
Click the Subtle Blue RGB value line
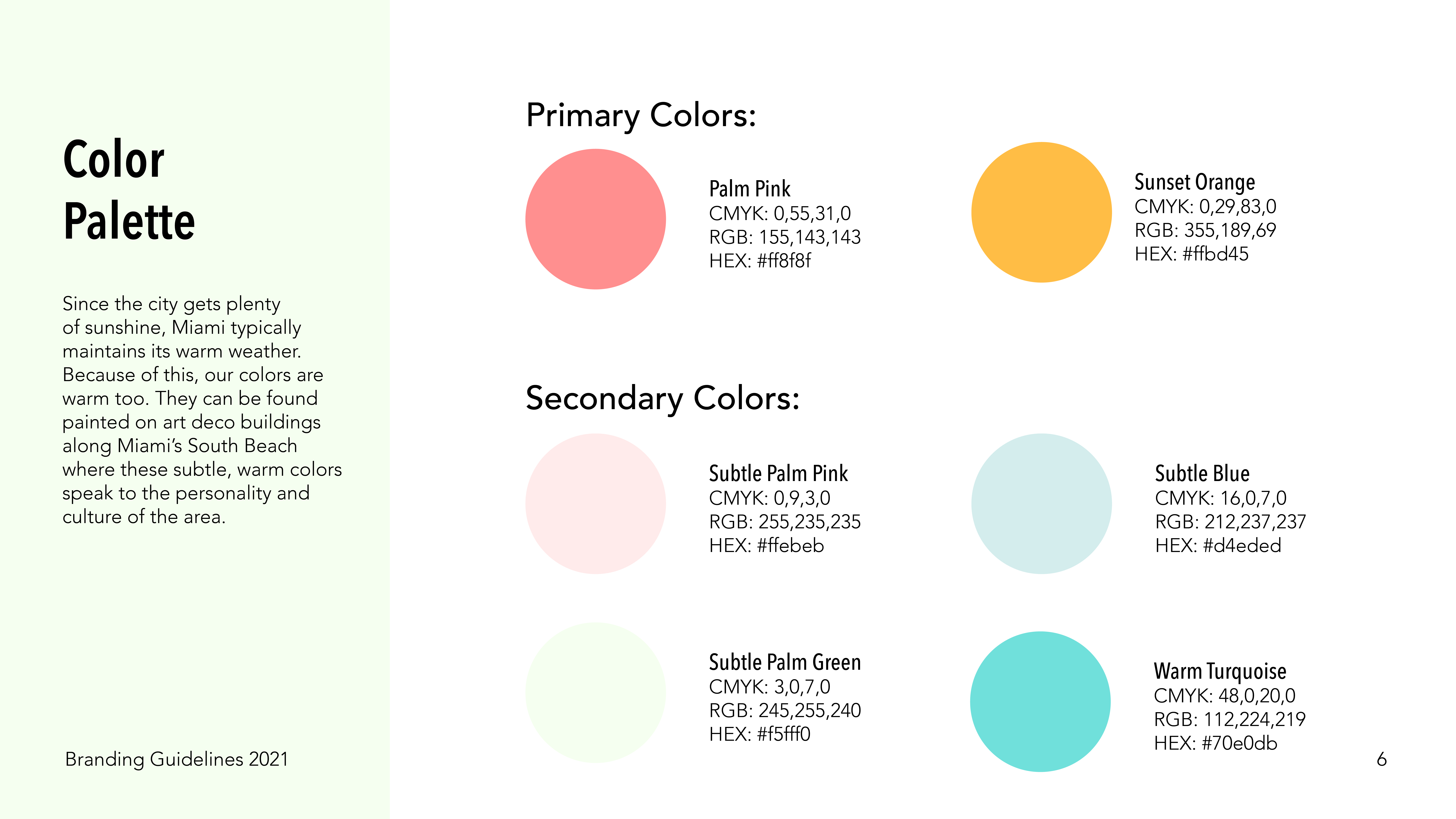[1230, 522]
